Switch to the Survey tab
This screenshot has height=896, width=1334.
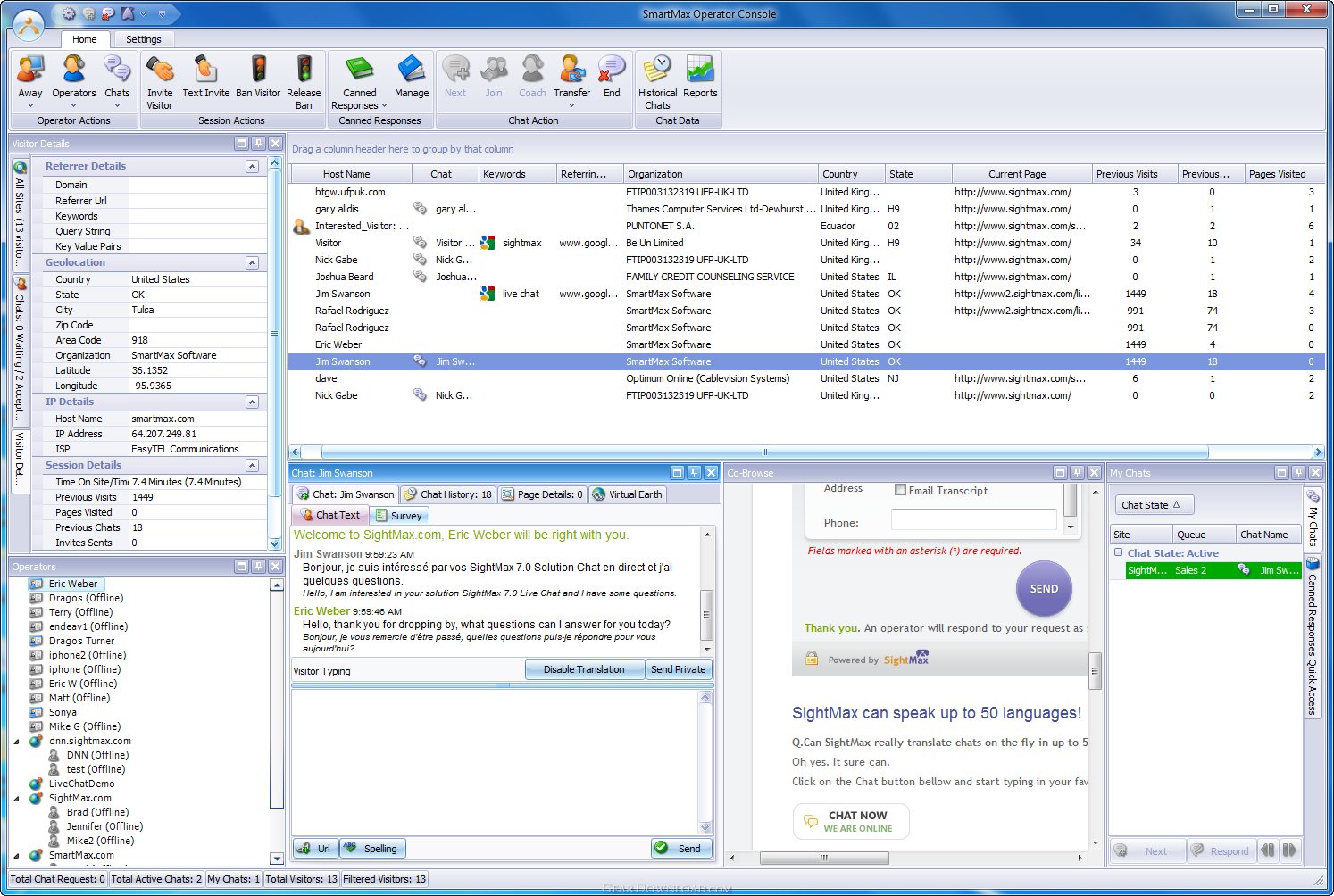(399, 515)
